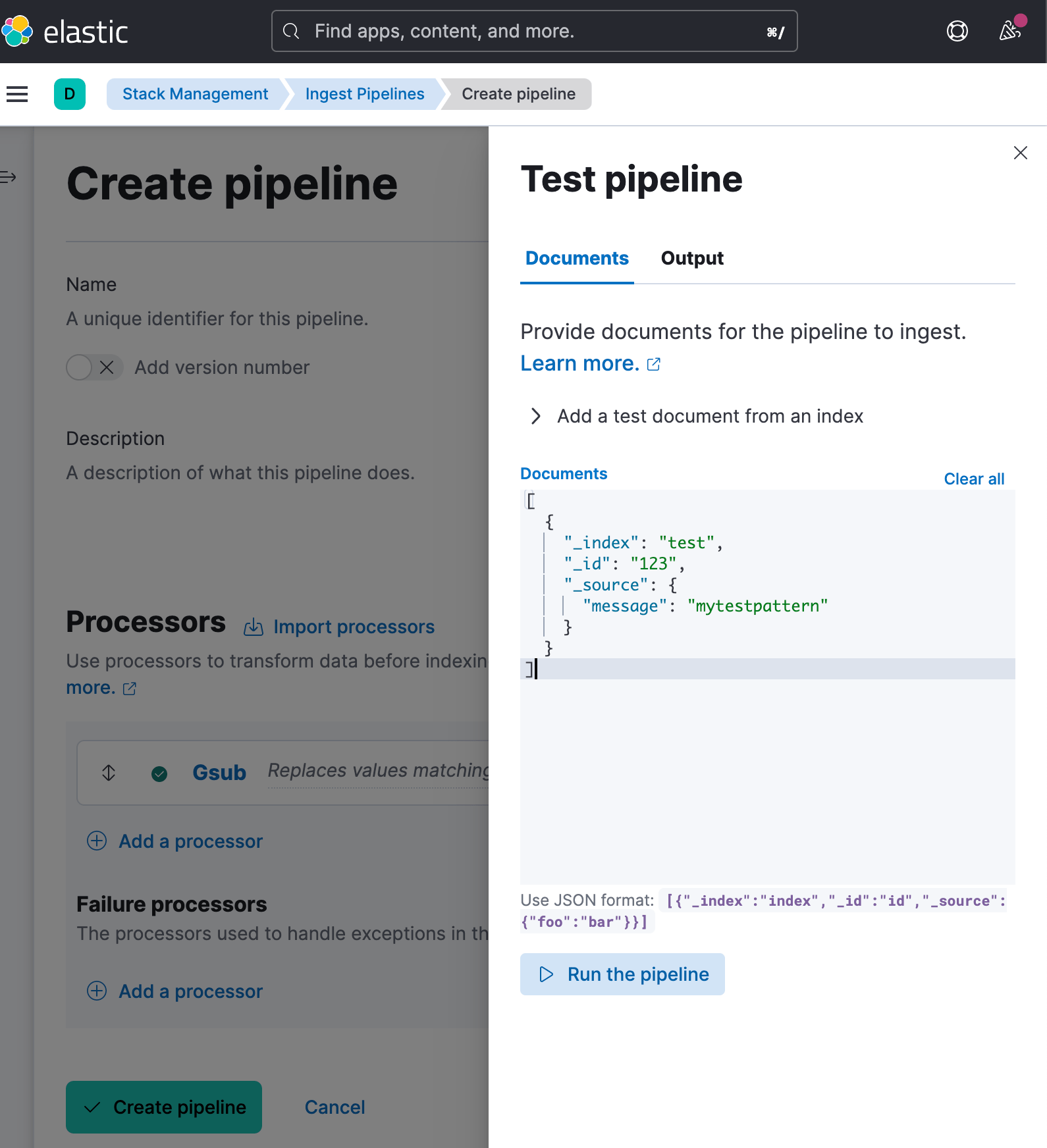The image size is (1047, 1148).
Task: Click the Create pipeline breadcrumb
Action: tap(518, 94)
